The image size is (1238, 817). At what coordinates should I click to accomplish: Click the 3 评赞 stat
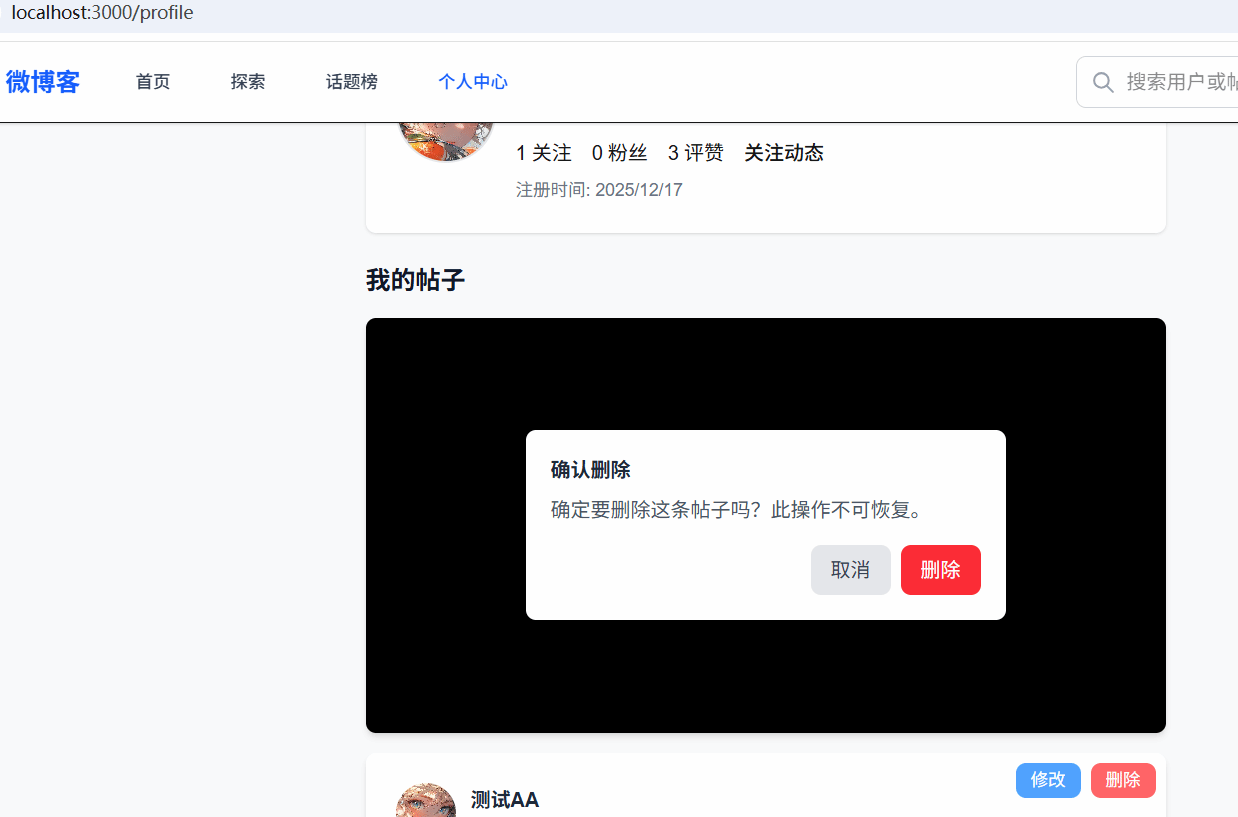tap(695, 153)
